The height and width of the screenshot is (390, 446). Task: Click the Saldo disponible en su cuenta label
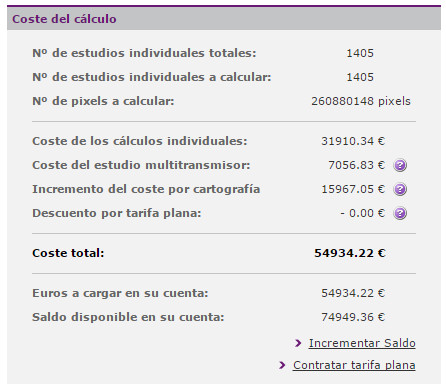point(128,317)
